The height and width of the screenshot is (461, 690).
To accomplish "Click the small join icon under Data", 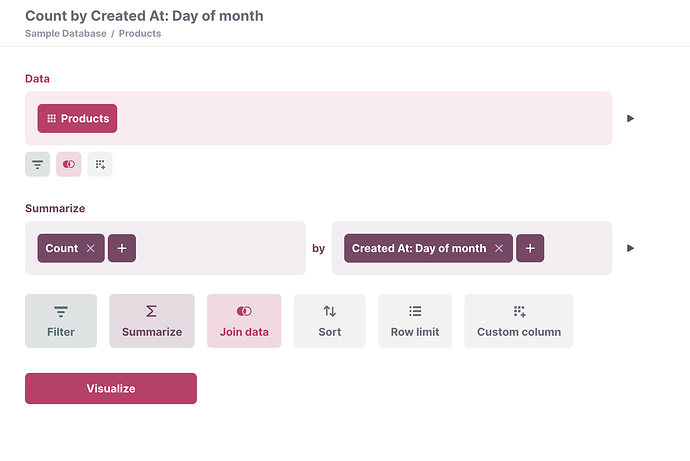I will (68, 164).
